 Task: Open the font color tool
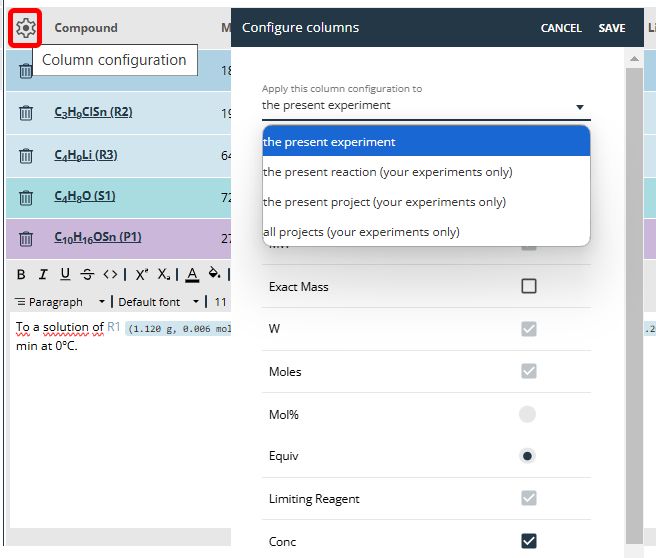[192, 275]
